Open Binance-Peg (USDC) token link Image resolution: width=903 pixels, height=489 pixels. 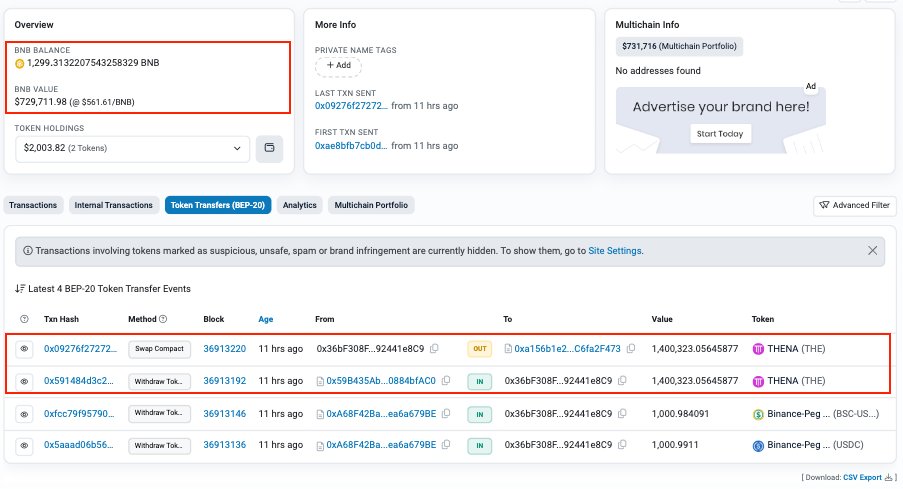815,445
